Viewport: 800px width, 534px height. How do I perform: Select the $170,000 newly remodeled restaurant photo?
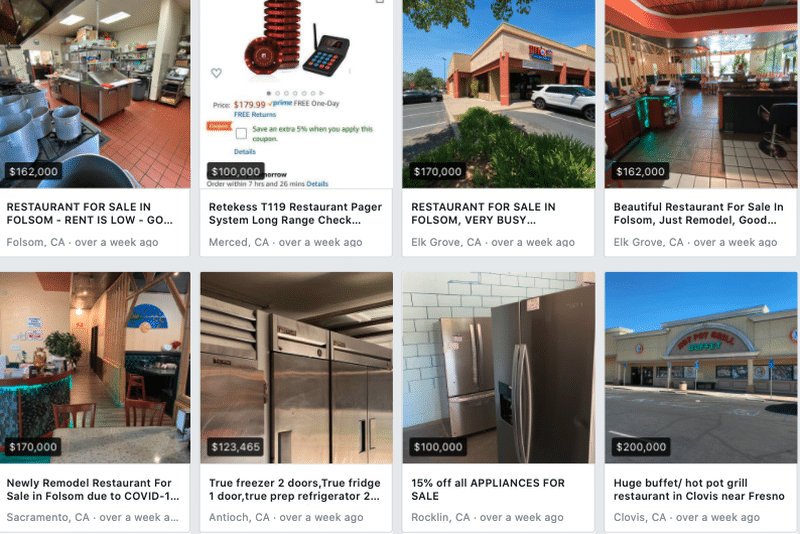point(95,367)
